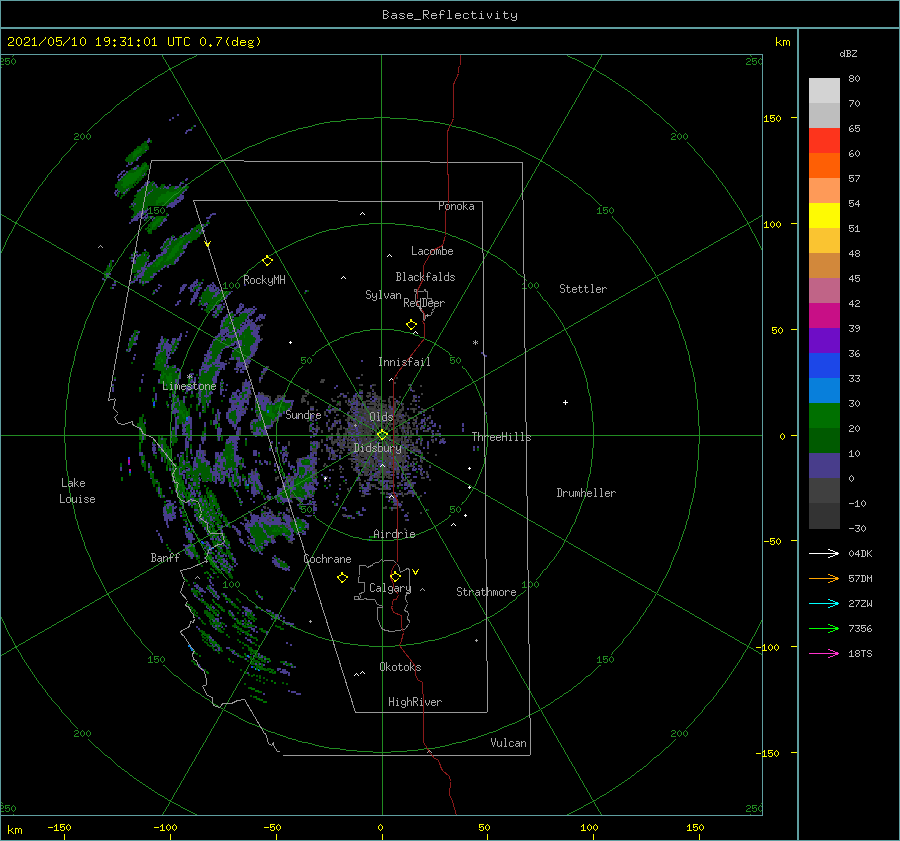This screenshot has width=900, height=841.
Task: Click the green 7356 arrow in legend
Action: (x=824, y=629)
